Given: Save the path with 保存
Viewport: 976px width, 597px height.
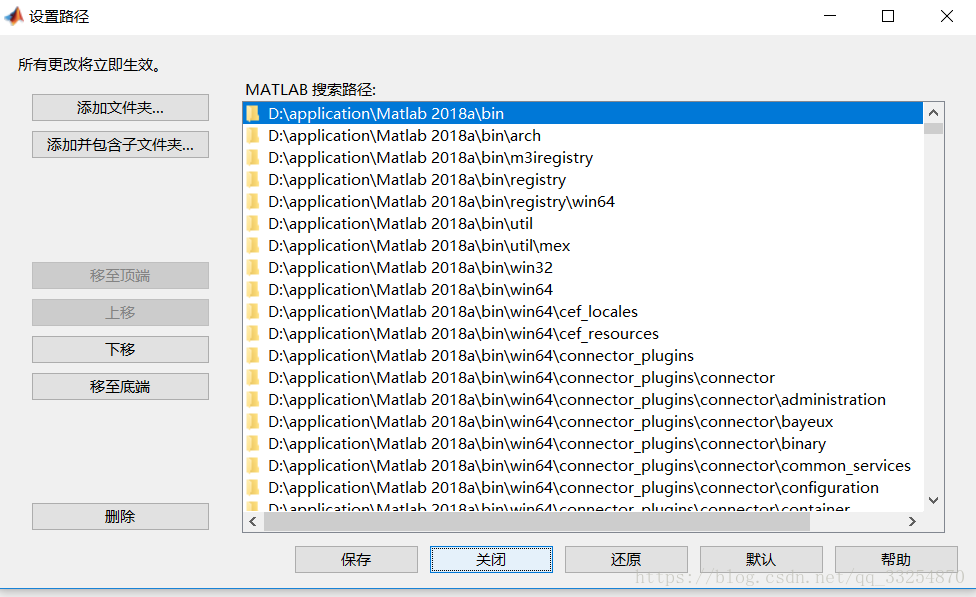Looking at the screenshot, I should (356, 560).
